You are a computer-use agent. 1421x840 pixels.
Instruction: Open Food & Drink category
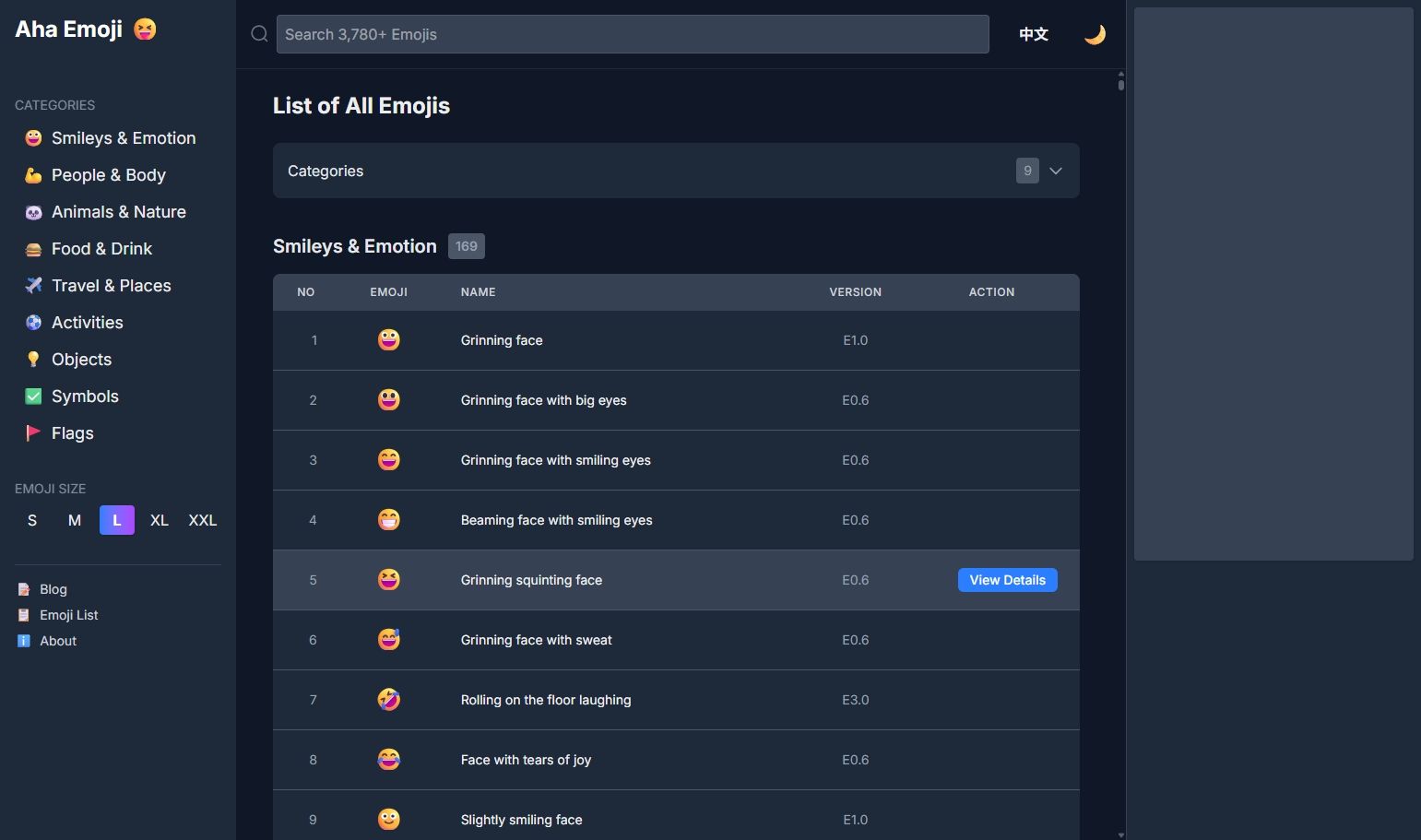coord(102,249)
